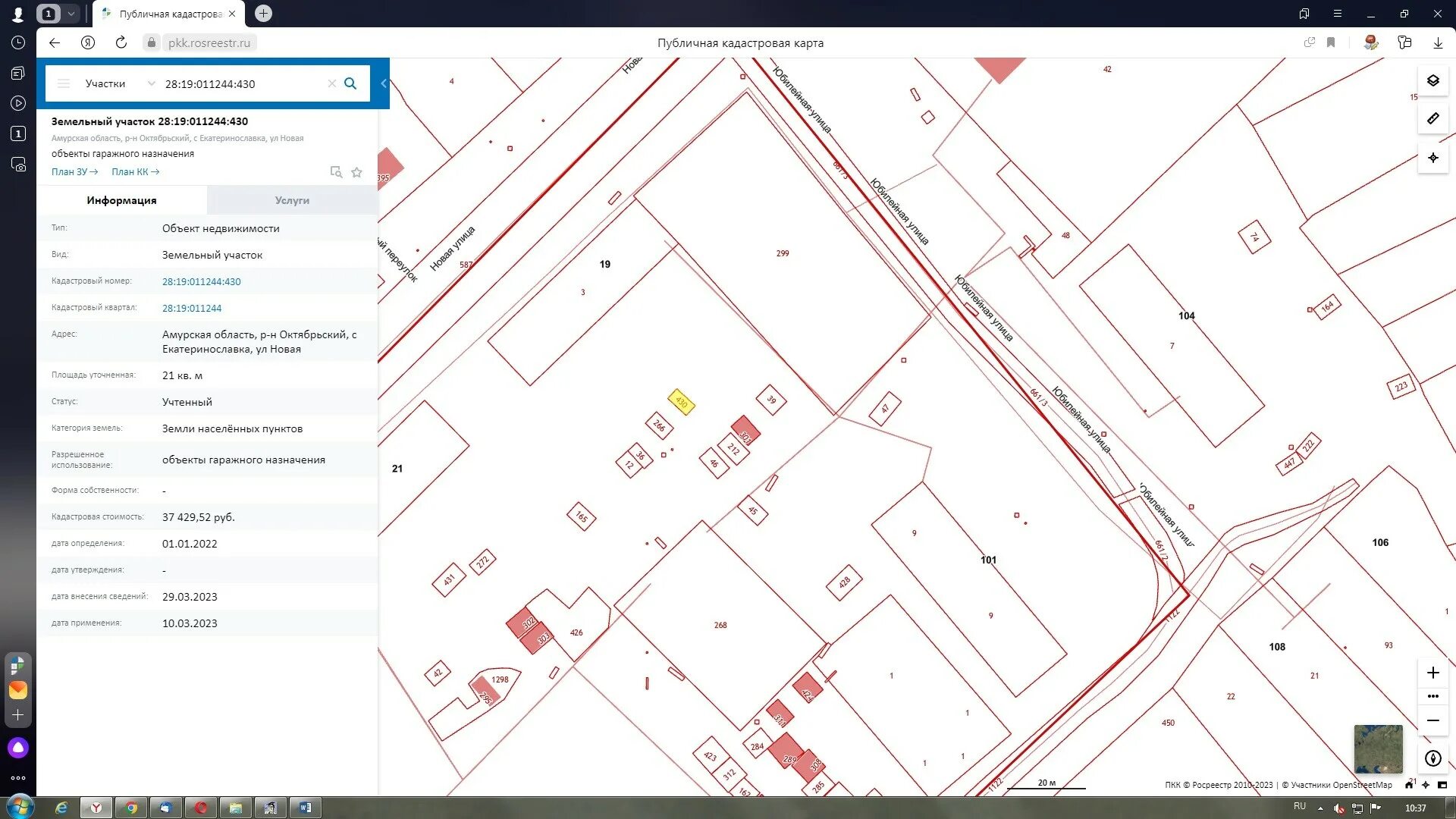Select the ruler measurement tool
This screenshot has width=1456, height=819.
coord(1432,118)
